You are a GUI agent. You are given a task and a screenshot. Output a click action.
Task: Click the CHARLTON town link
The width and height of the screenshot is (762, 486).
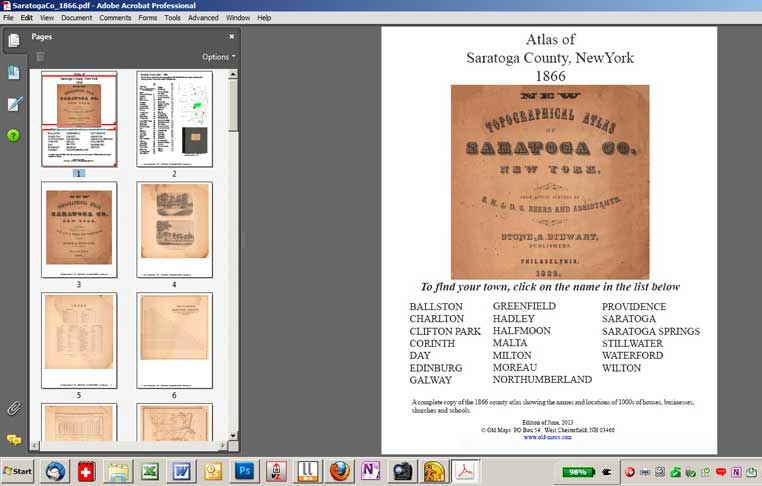pos(436,319)
